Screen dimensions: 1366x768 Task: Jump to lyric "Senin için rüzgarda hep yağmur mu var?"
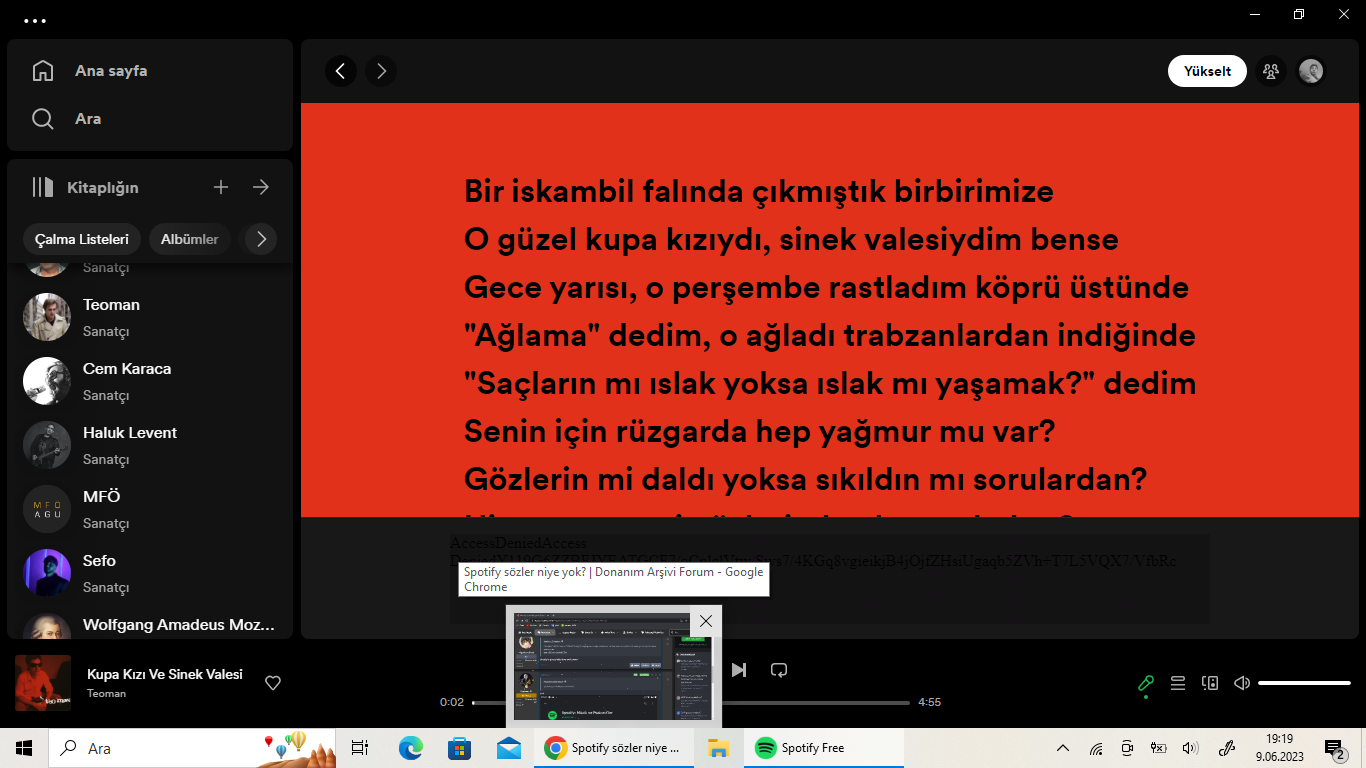761,432
